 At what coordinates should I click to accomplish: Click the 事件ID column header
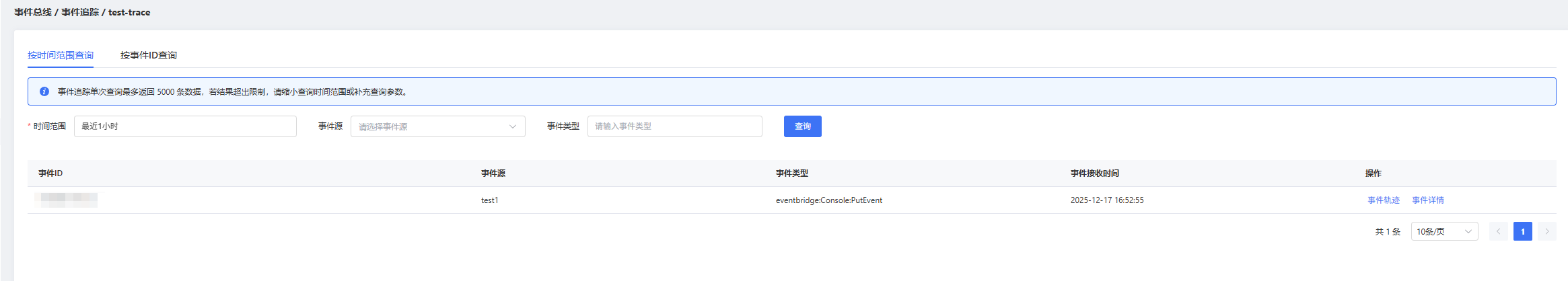tap(50, 173)
